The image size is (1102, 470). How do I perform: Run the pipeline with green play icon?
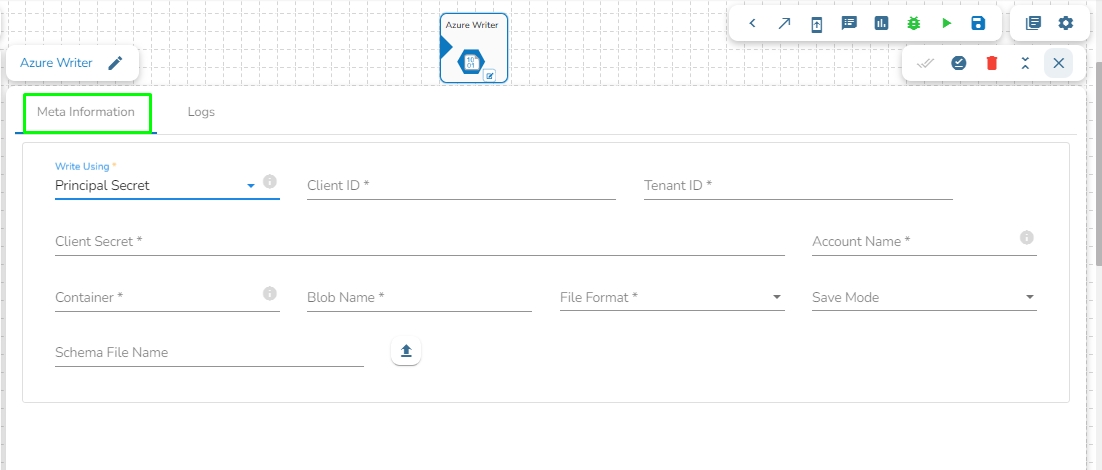(x=946, y=23)
